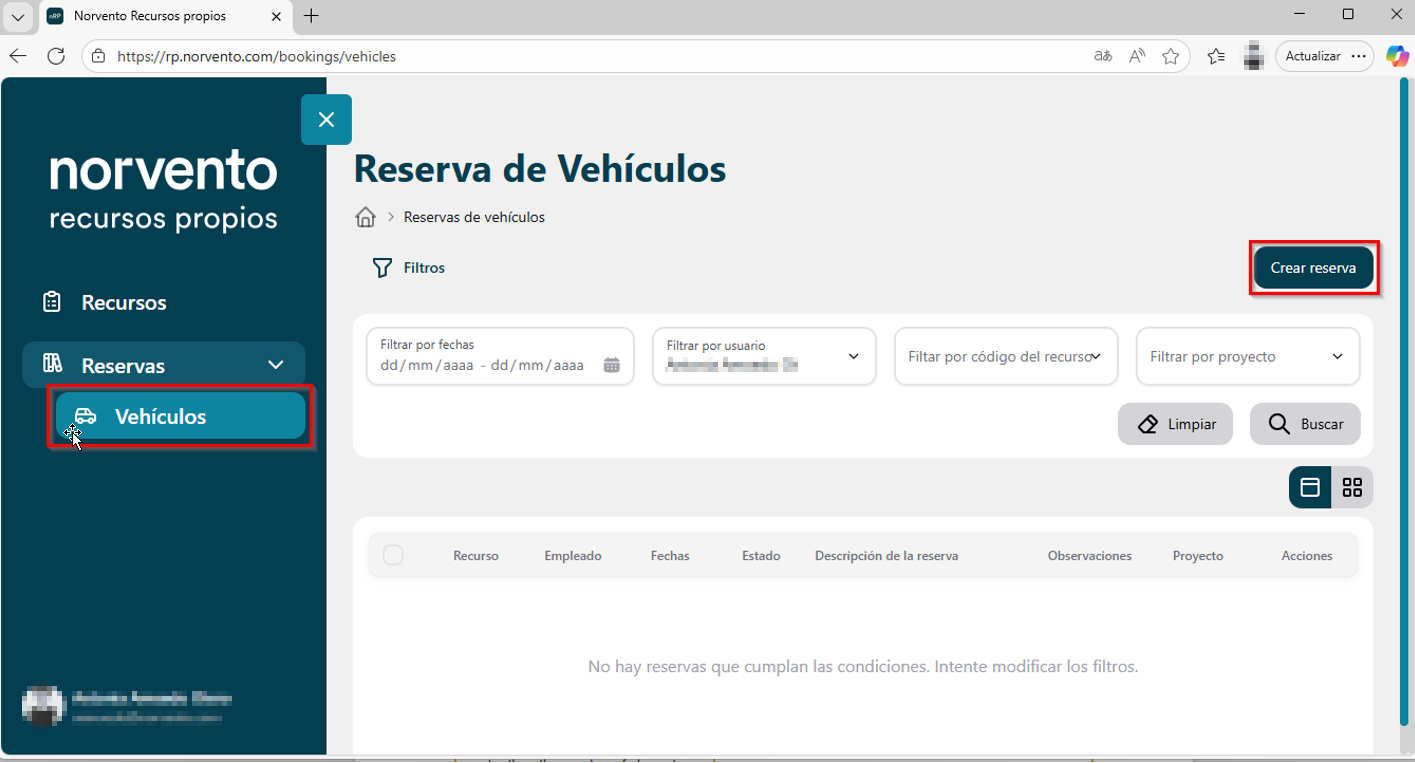Switch to table list view
The height and width of the screenshot is (763, 1415).
[x=1310, y=488]
